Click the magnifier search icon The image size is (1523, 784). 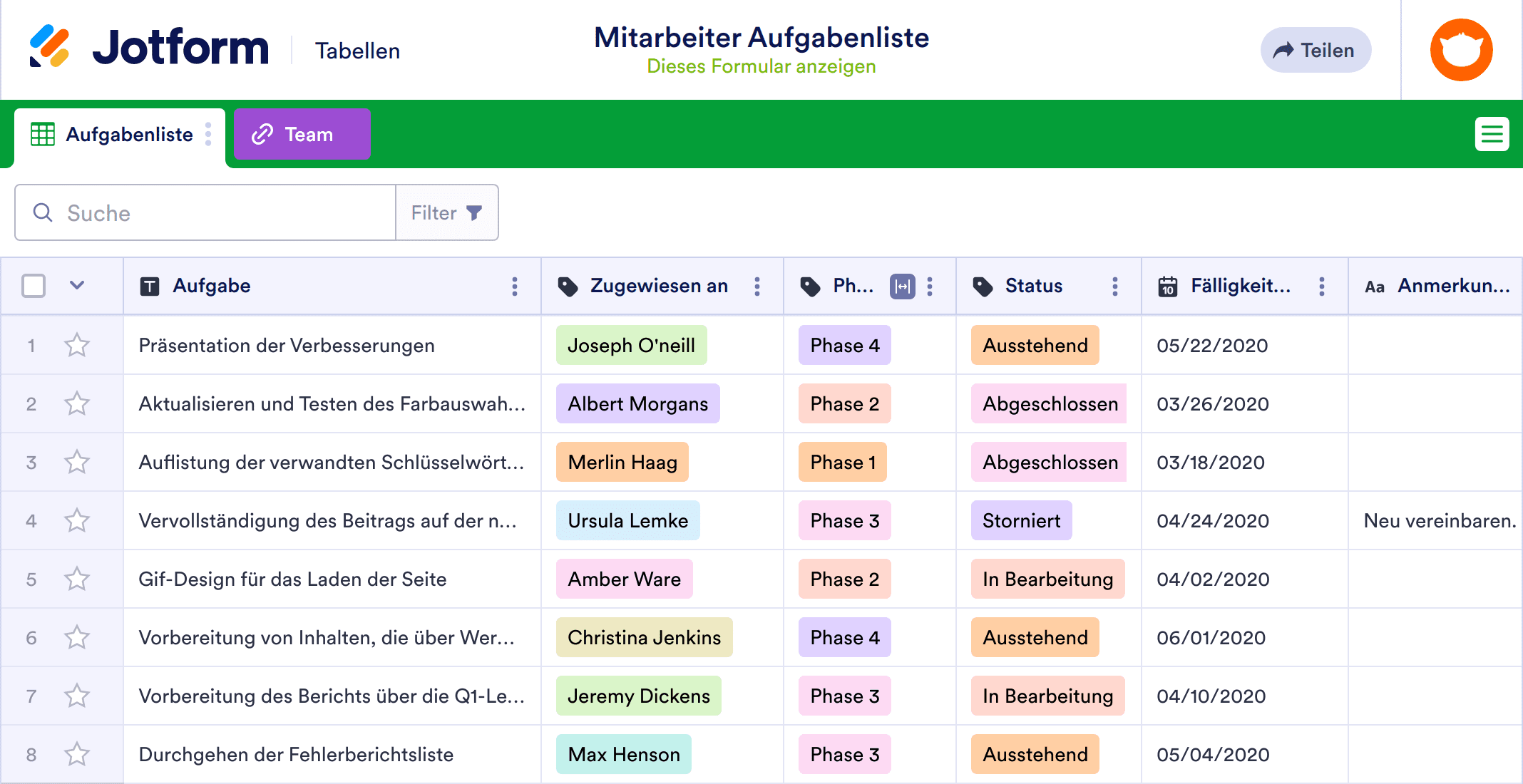point(43,212)
